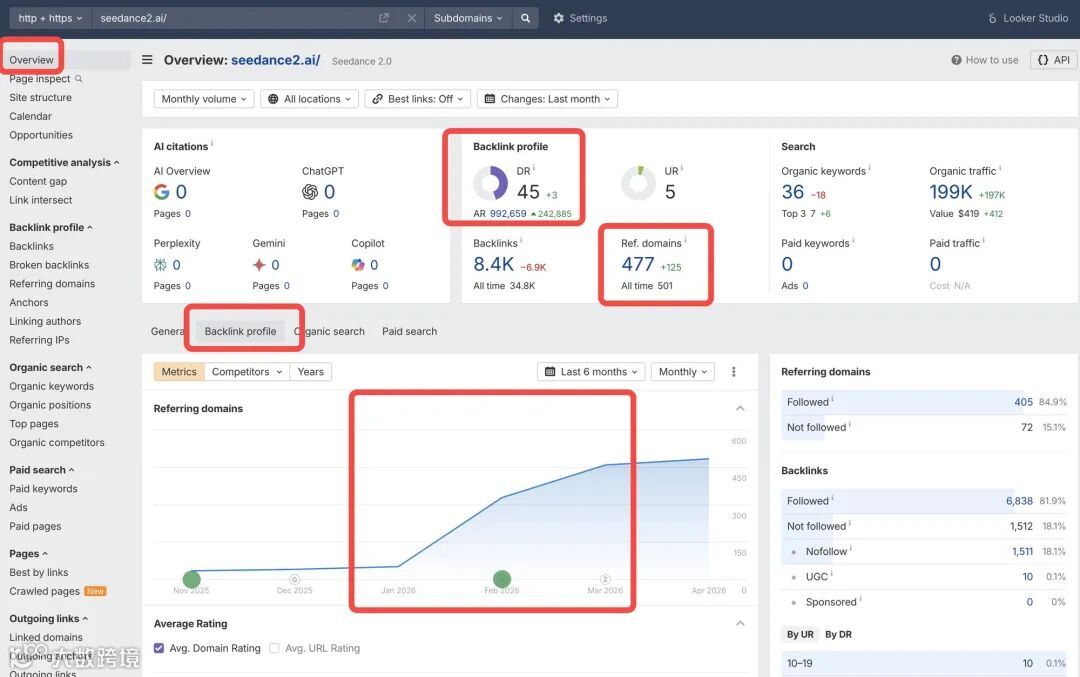The width and height of the screenshot is (1080, 677).
Task: Click the 199K organic traffic value
Action: [x=951, y=192]
